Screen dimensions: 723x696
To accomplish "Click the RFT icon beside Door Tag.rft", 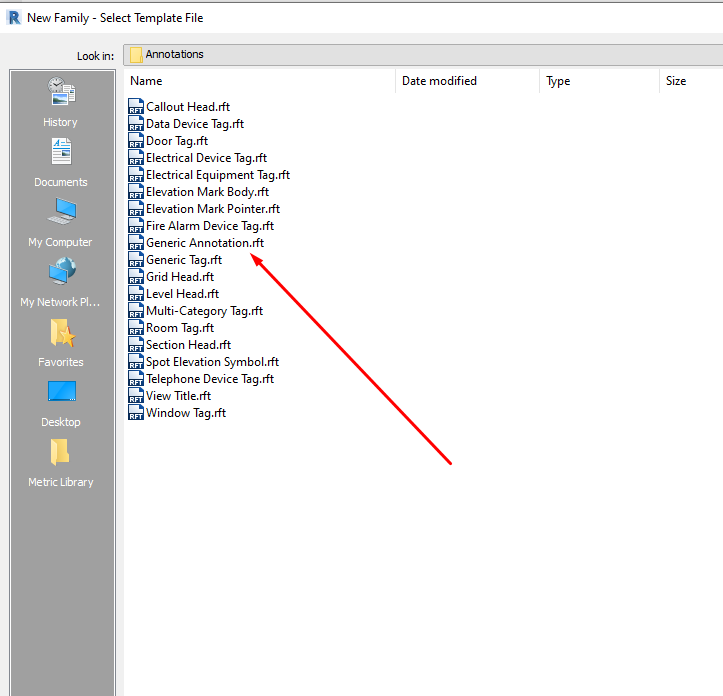I will pos(136,141).
